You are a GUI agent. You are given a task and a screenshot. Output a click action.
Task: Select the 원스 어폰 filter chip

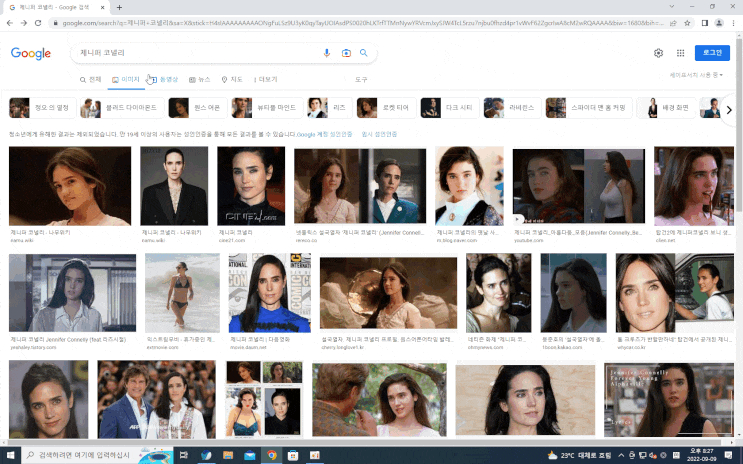[197, 108]
